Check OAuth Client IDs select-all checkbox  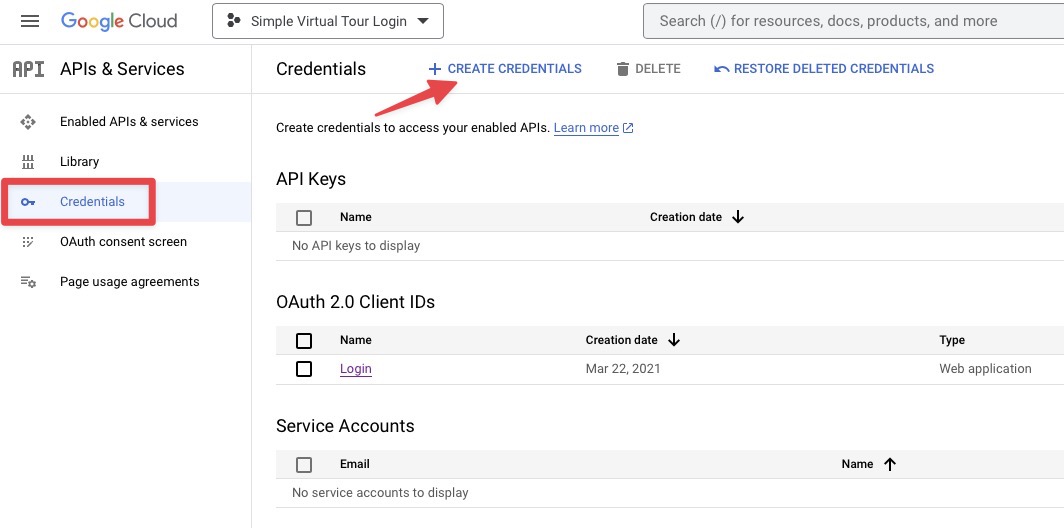(x=304, y=341)
